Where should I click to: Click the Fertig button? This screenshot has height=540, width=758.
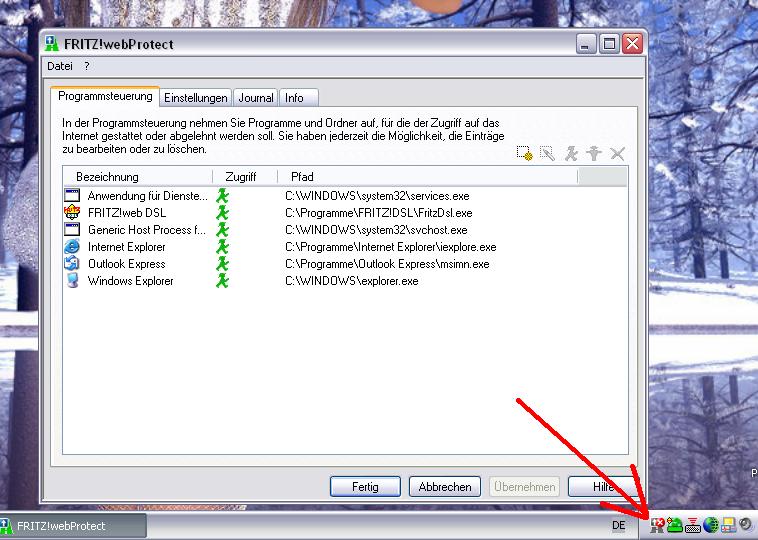pyautogui.click(x=365, y=487)
